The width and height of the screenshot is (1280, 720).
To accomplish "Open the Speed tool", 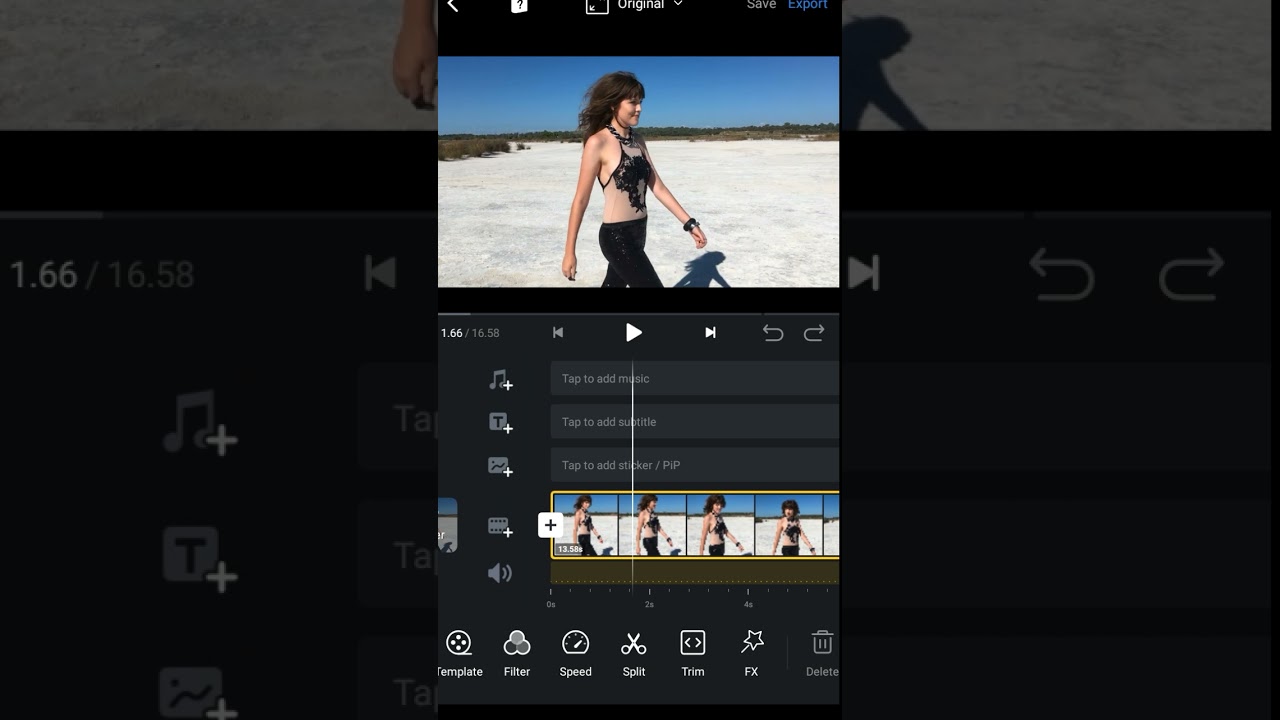I will tap(575, 654).
